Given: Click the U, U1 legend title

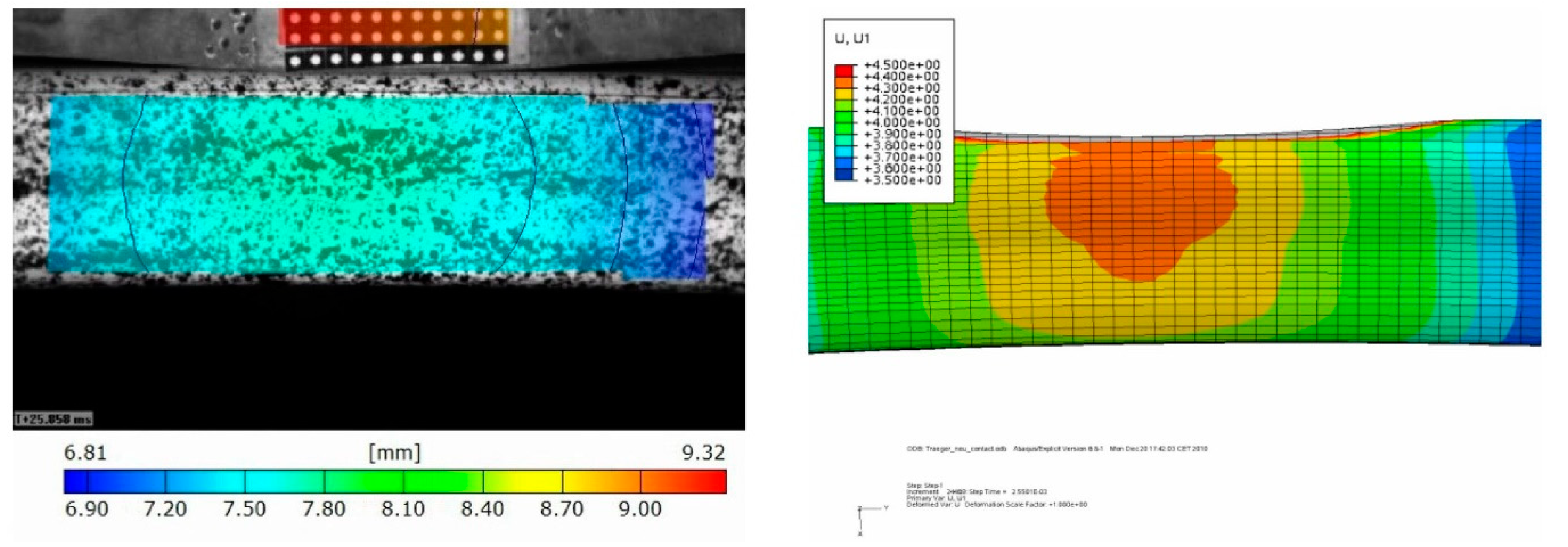Looking at the screenshot, I should point(852,39).
